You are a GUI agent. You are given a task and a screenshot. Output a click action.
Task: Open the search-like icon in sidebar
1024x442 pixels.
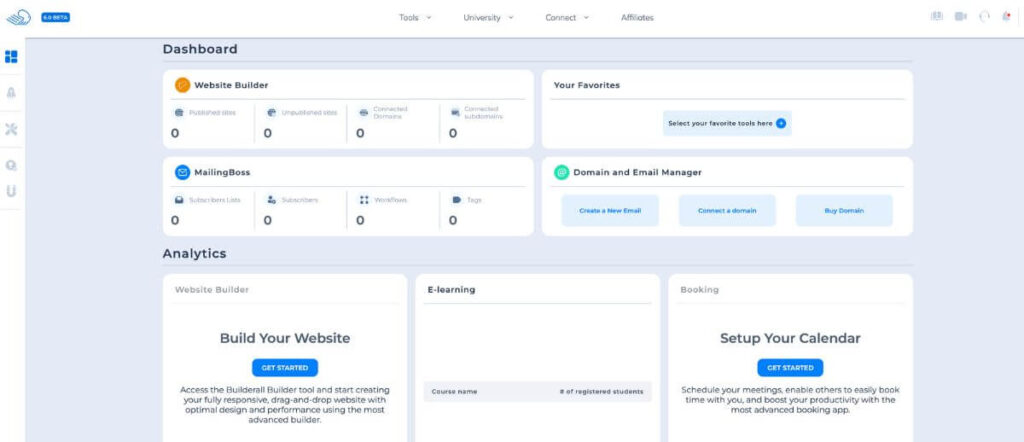(11, 166)
